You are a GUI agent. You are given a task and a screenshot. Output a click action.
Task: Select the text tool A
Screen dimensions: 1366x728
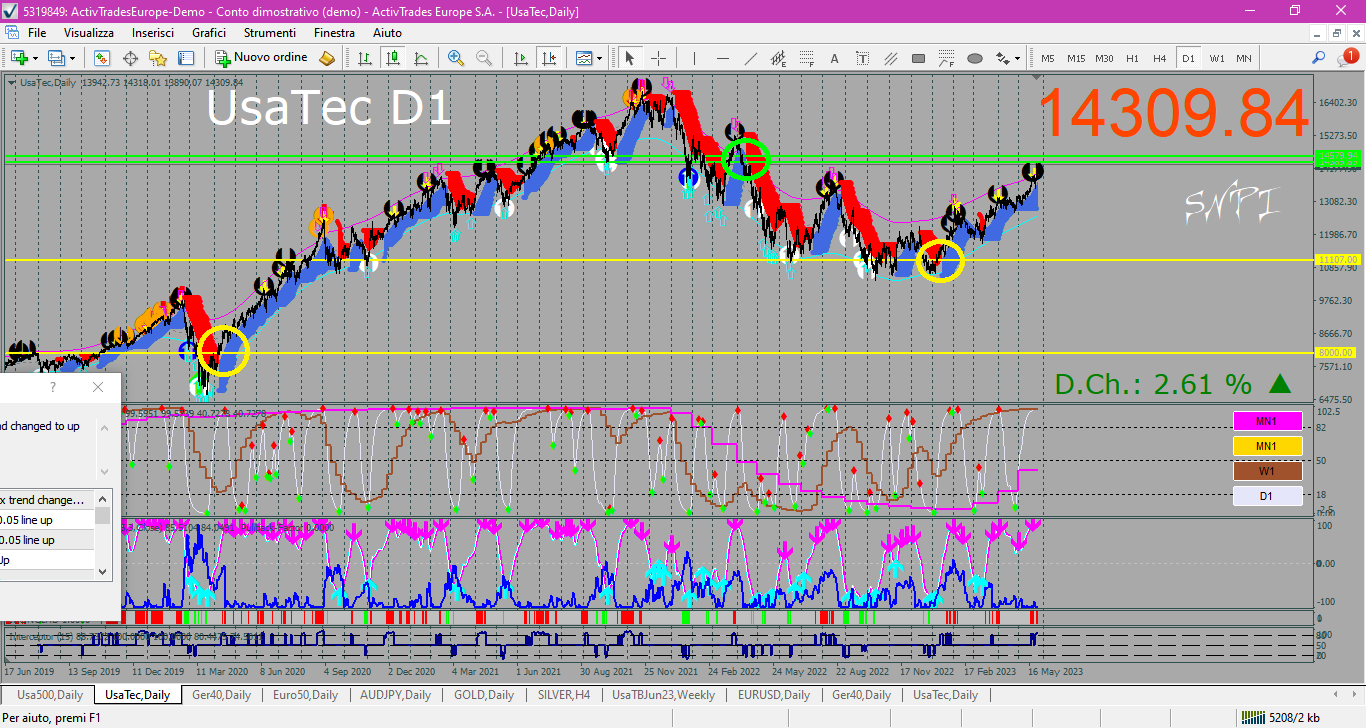point(835,58)
